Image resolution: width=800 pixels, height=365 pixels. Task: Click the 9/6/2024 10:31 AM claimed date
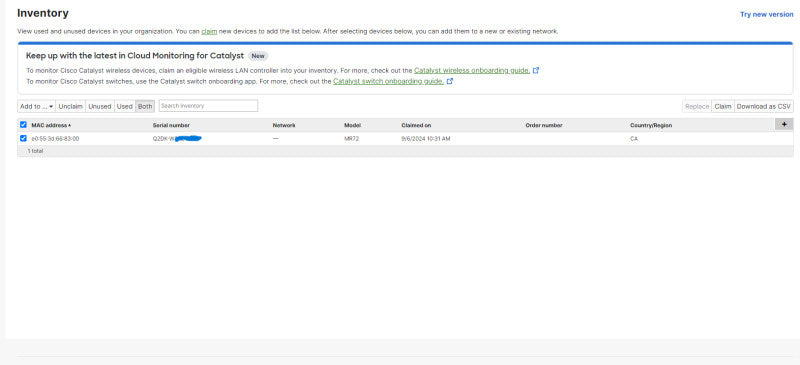426,139
